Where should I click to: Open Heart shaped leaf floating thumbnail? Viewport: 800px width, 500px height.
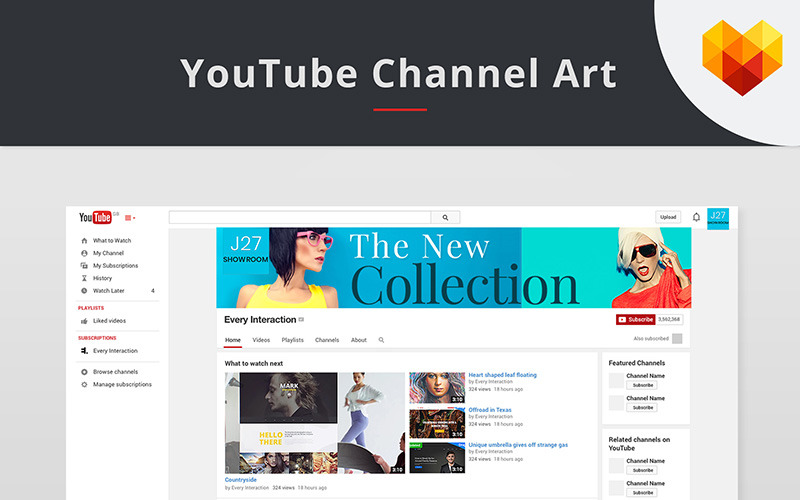[437, 388]
